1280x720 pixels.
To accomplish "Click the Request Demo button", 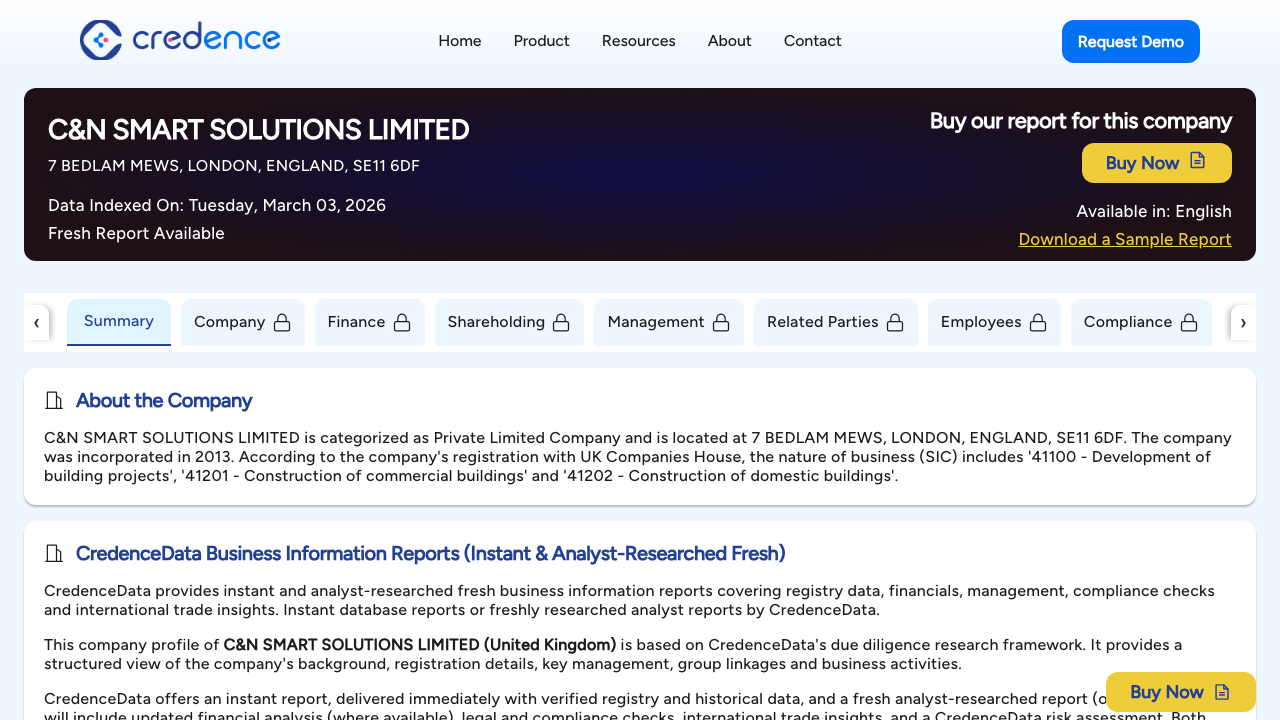I will tap(1130, 41).
